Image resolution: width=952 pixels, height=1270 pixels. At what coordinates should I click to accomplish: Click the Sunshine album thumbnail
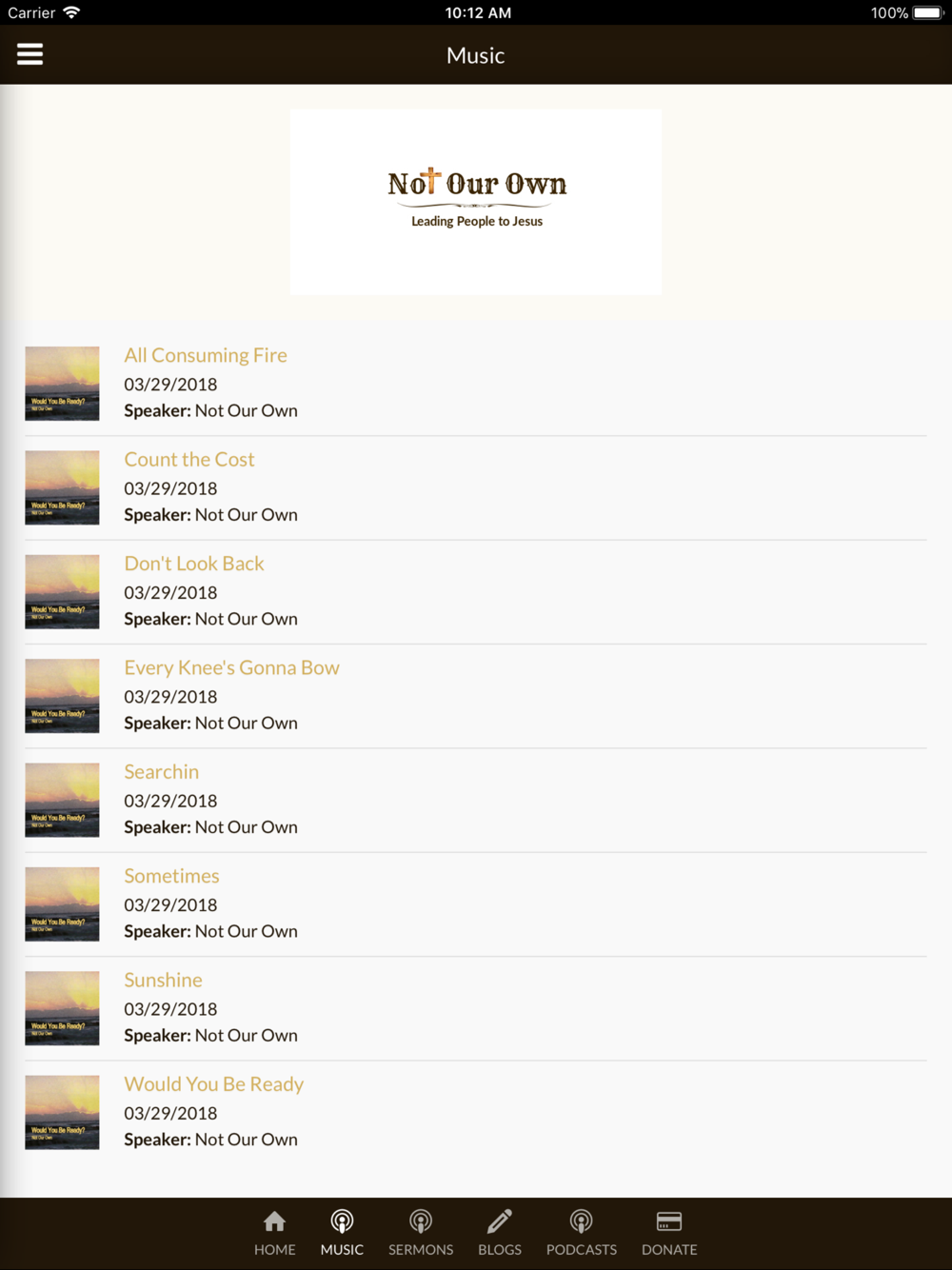(x=62, y=1008)
